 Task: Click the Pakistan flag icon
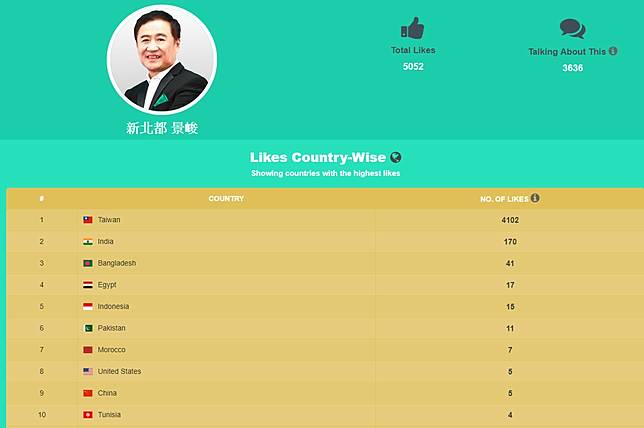pyautogui.click(x=88, y=328)
